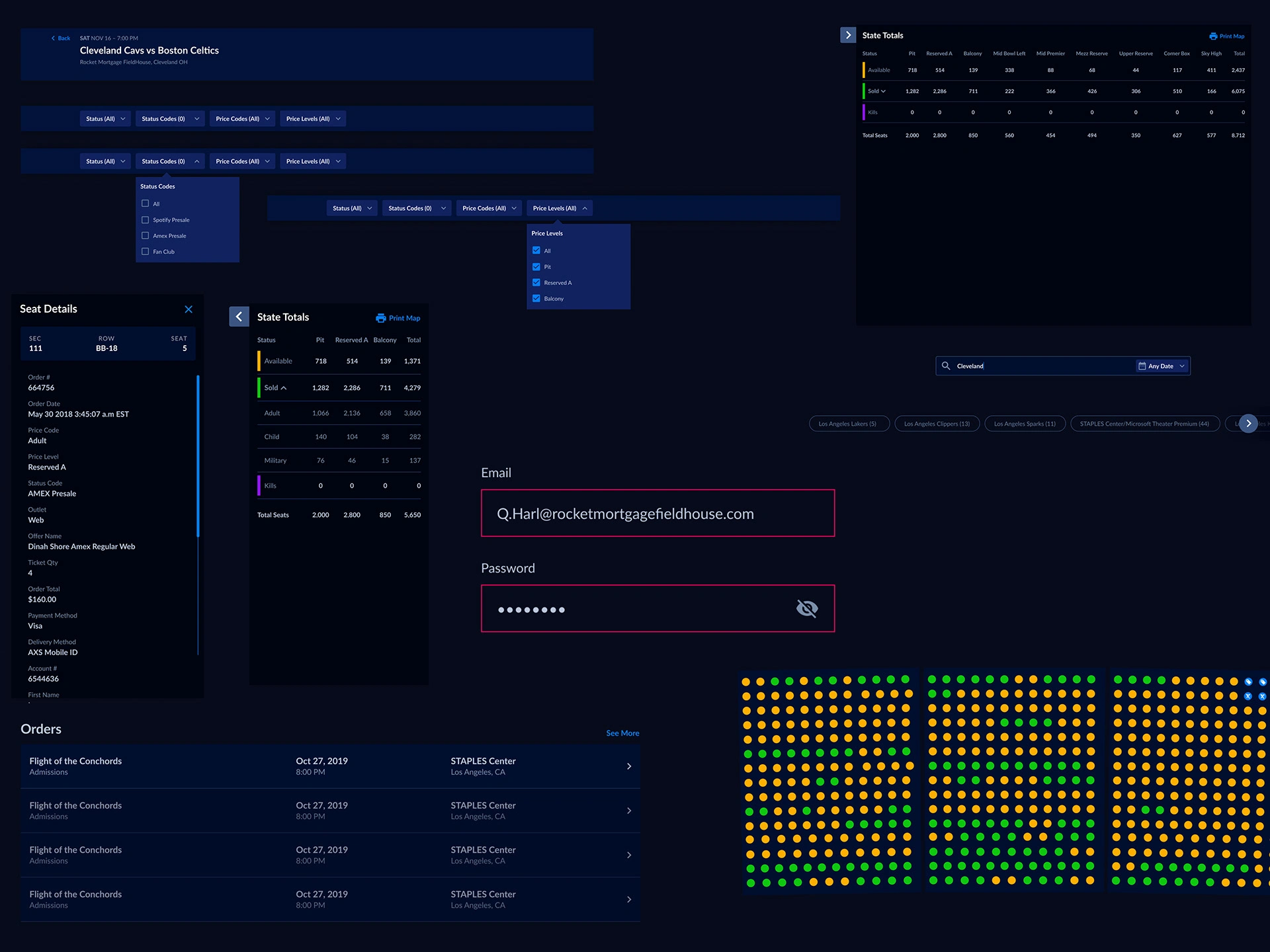Enable the Fan Club checkbox
Viewport: 1270px width, 952px height.
coord(146,251)
